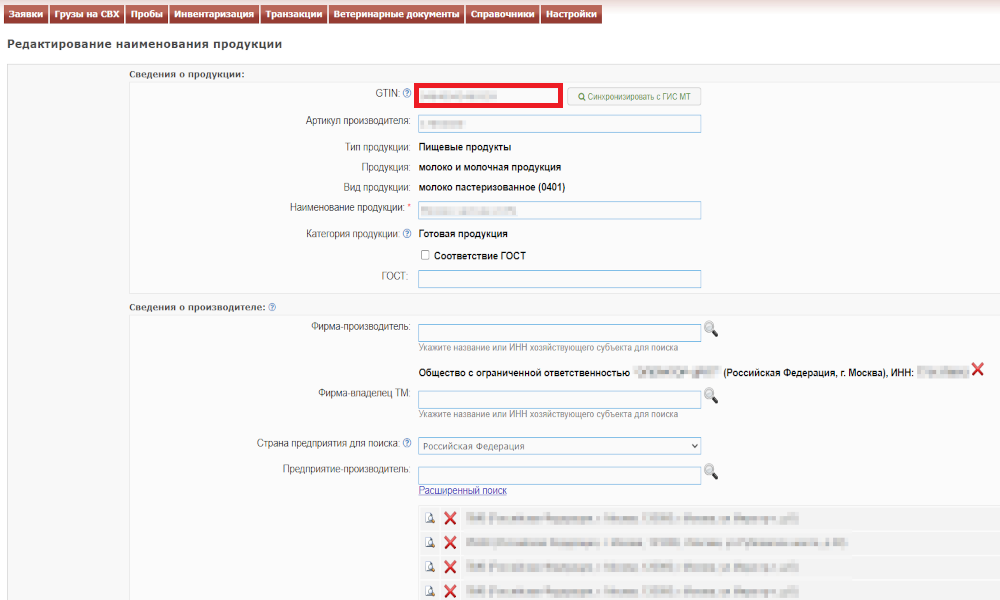Open help for Страна предприятия для поиска
The image size is (1000, 600).
[407, 443]
